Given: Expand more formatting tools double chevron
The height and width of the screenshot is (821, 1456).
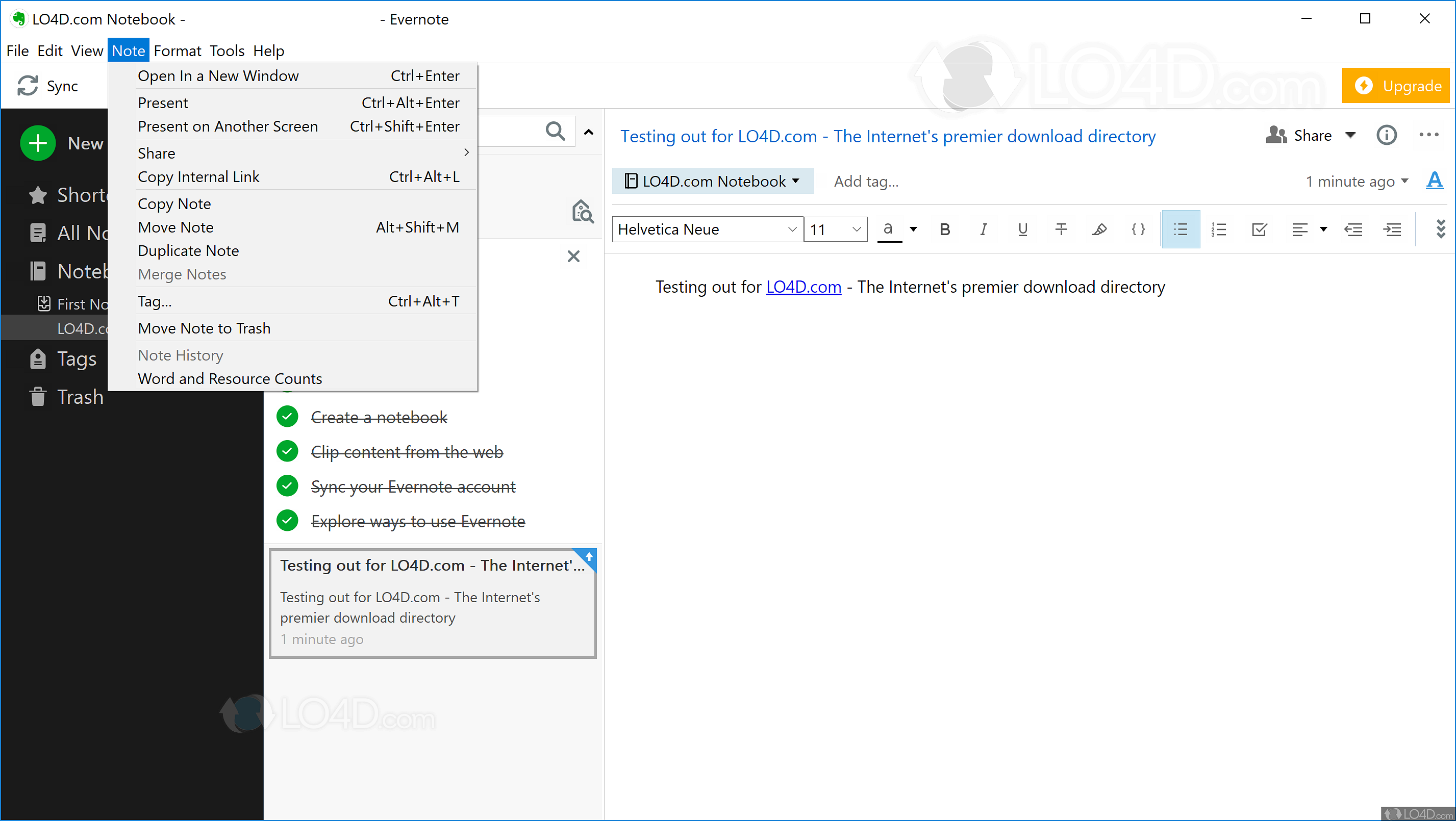Looking at the screenshot, I should [1441, 229].
